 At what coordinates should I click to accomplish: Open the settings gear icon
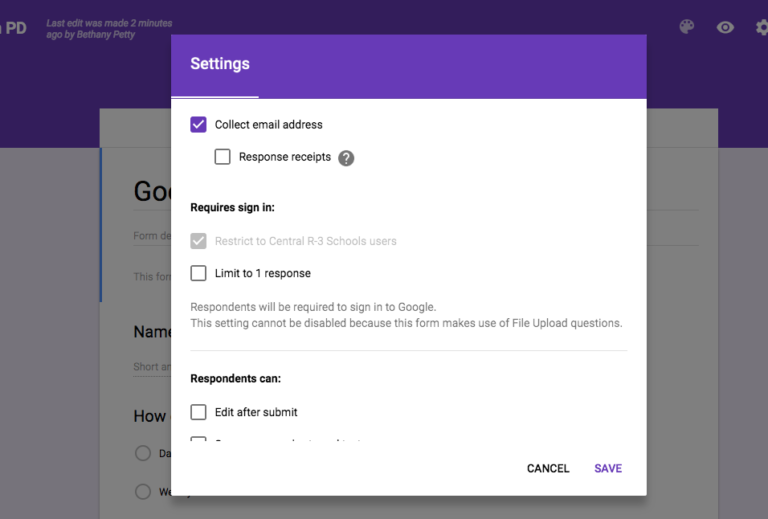click(762, 27)
